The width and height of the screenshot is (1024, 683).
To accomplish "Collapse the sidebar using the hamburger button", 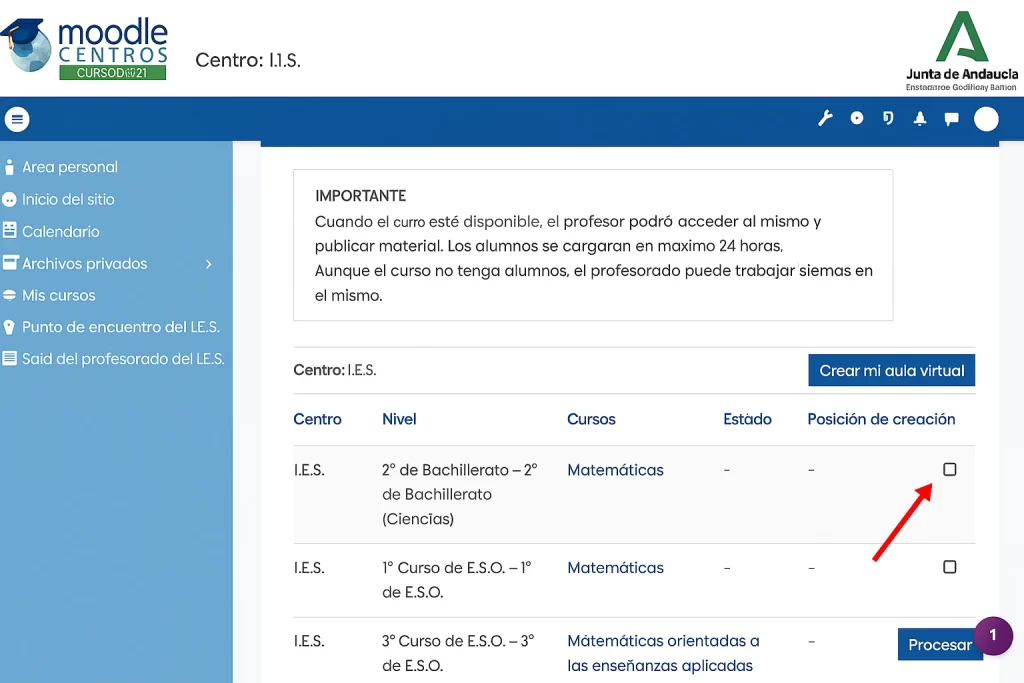I will (16, 118).
